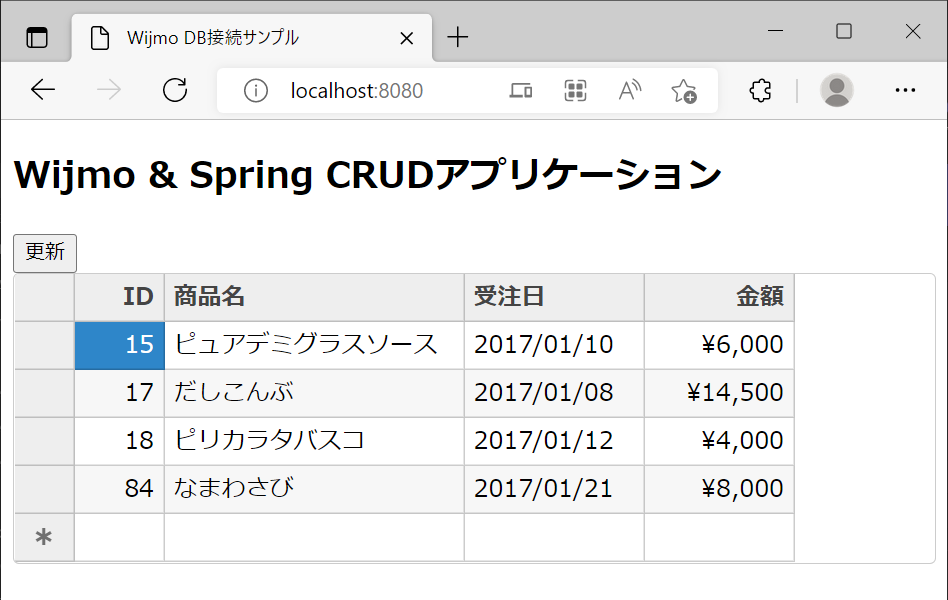The height and width of the screenshot is (600, 948).
Task: Select the Wijmo DB接続サンプル tab
Action: [x=252, y=38]
